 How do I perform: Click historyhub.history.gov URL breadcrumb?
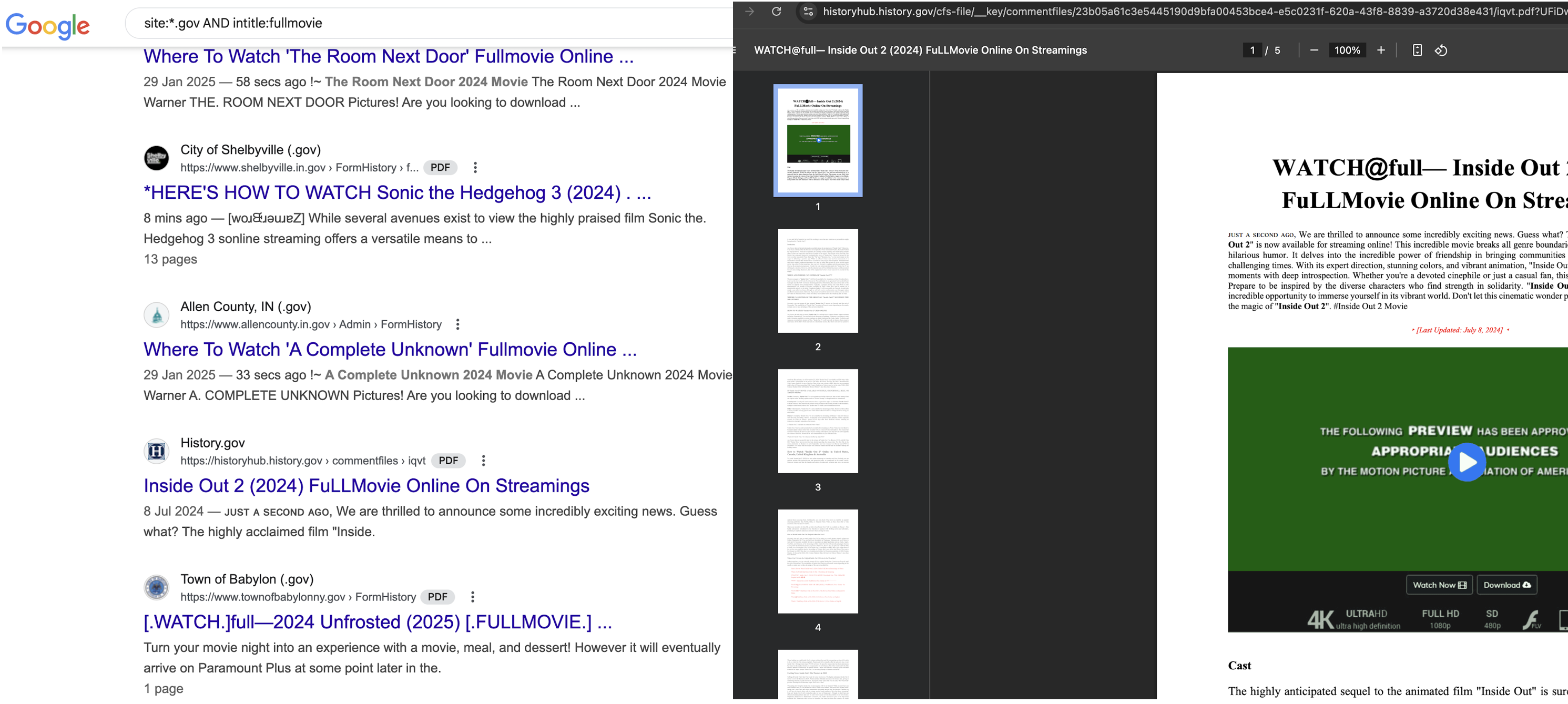(x=302, y=461)
